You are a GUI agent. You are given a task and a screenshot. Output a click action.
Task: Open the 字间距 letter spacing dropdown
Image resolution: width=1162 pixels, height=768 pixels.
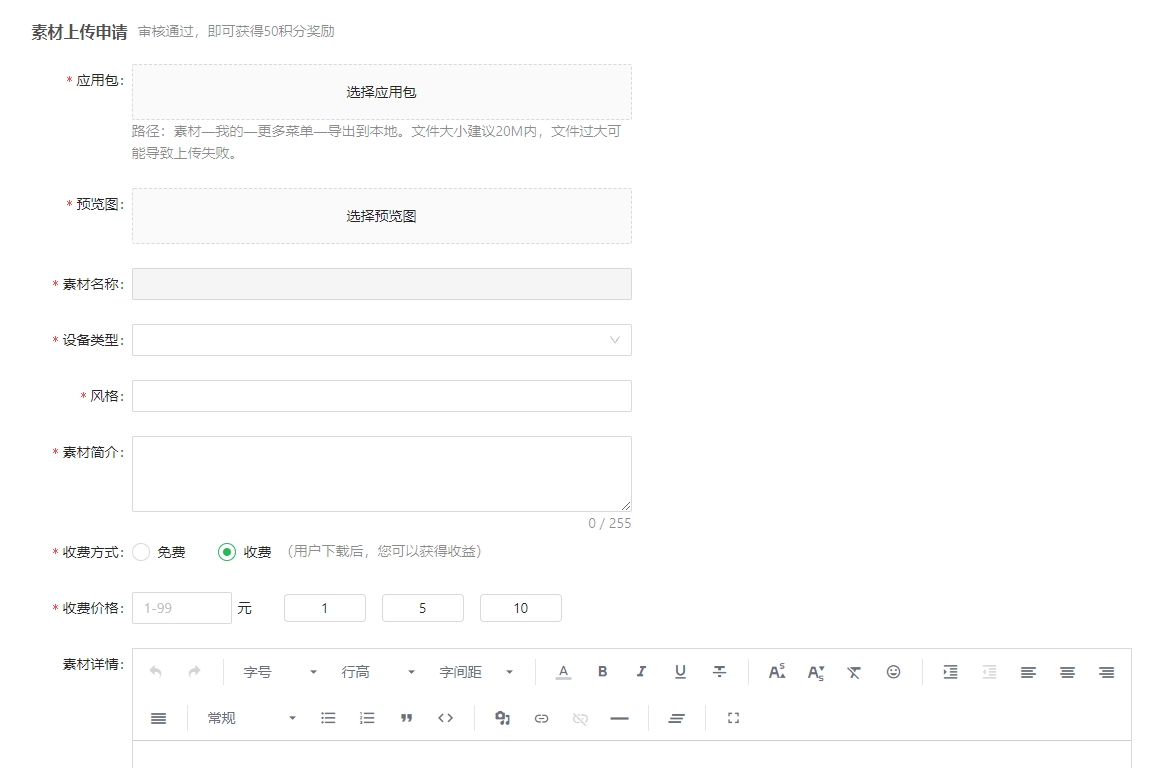tap(477, 672)
